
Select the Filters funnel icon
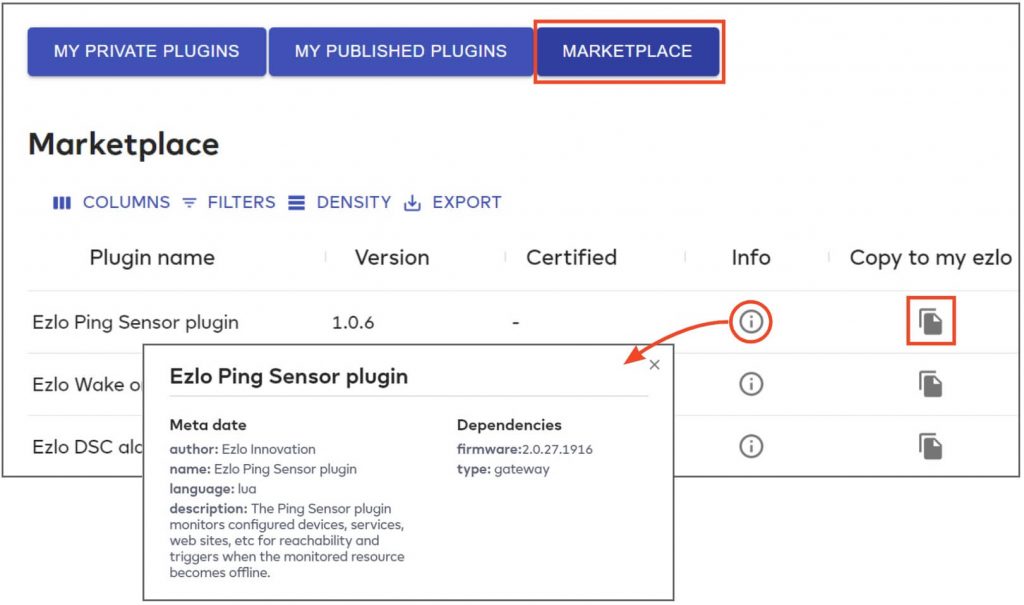tap(189, 202)
